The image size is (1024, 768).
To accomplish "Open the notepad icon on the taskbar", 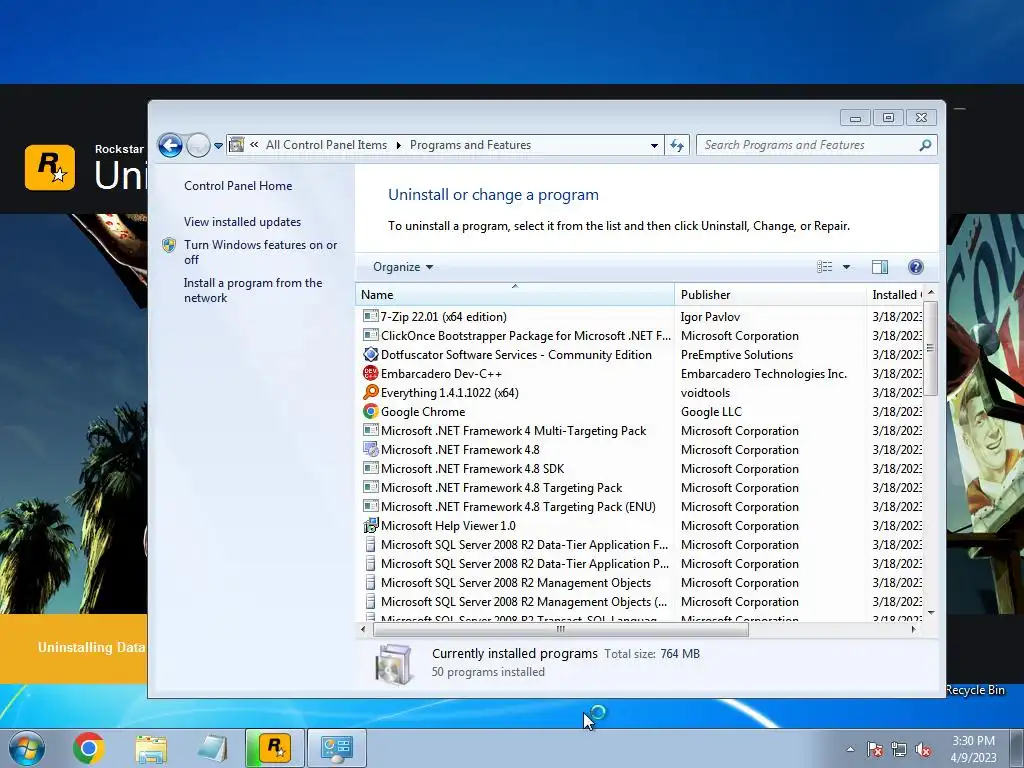I will [x=212, y=748].
